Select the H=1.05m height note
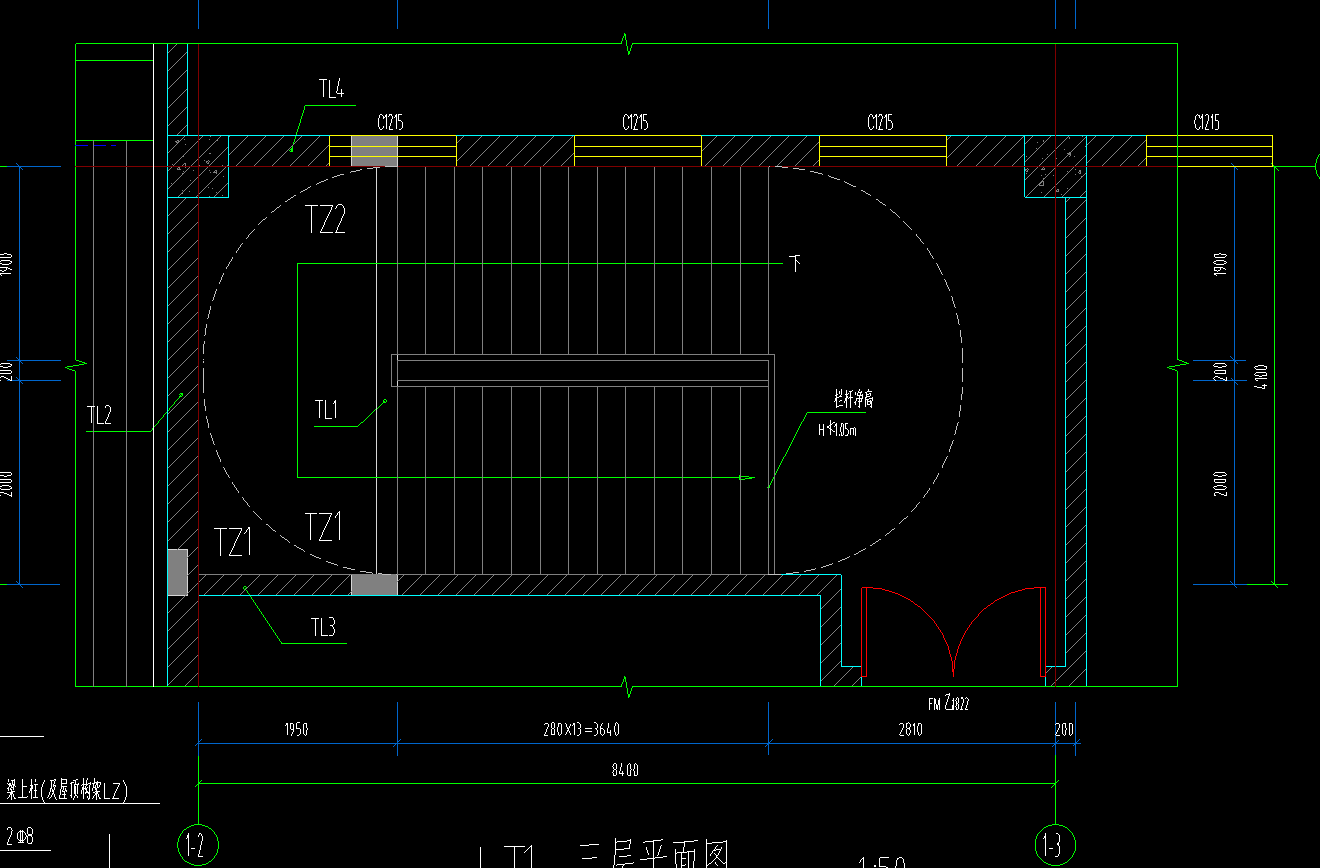 tap(838, 430)
